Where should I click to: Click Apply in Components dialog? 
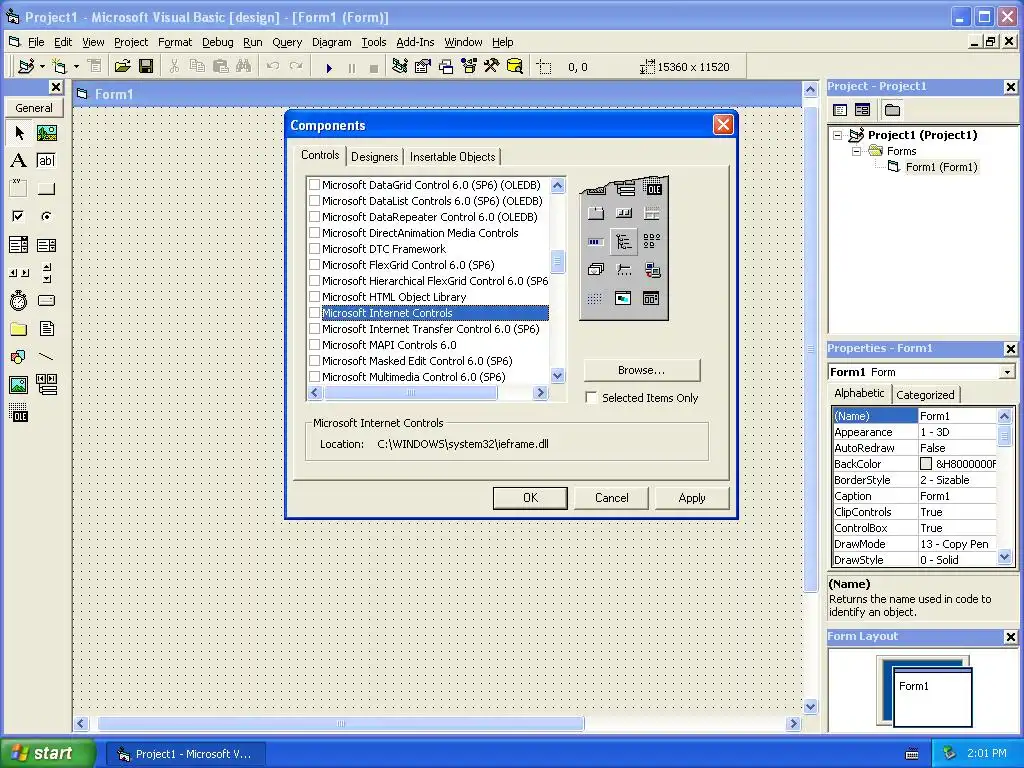[692, 498]
